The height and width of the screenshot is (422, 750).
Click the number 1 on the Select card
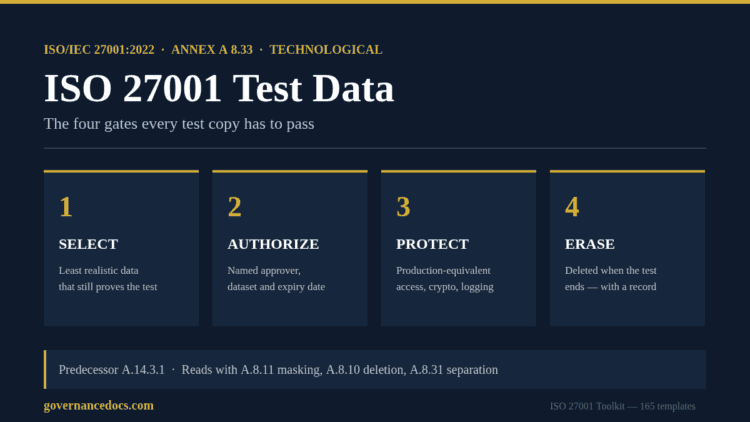pyautogui.click(x=66, y=207)
